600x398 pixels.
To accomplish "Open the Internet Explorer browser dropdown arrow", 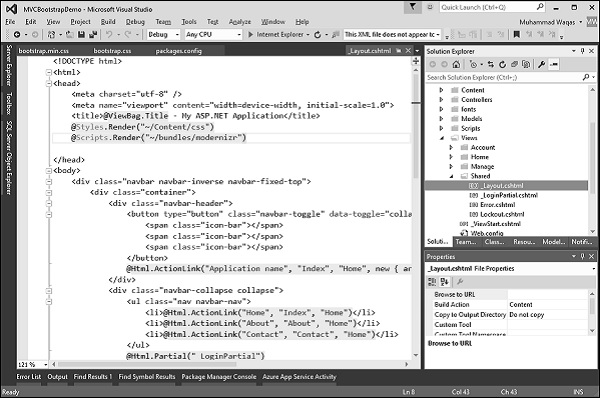I will click(x=308, y=35).
